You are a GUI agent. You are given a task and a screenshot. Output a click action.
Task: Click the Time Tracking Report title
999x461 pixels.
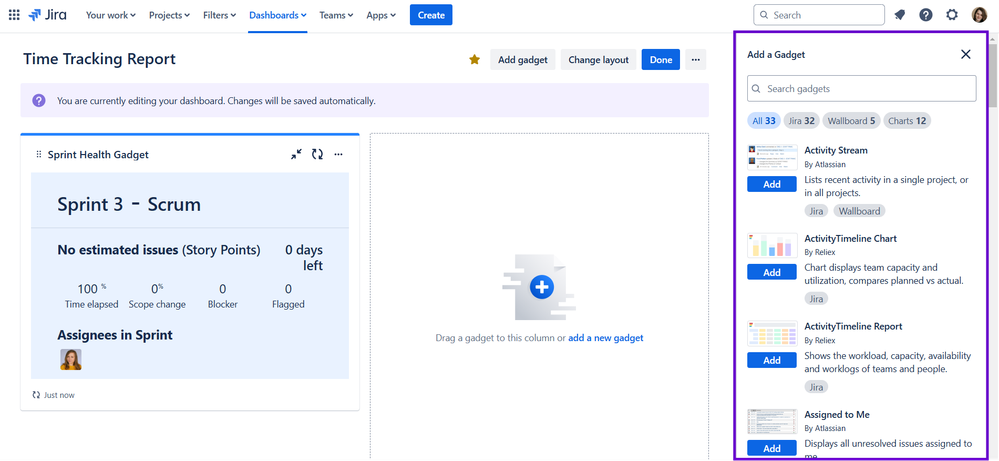point(99,59)
